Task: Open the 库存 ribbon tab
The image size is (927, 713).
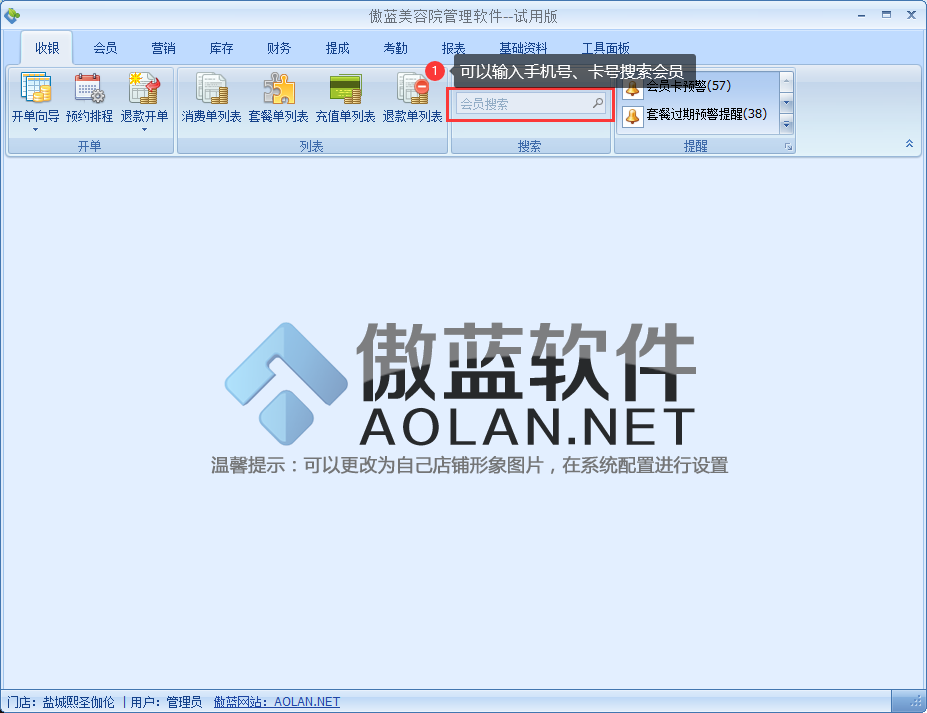Action: click(x=221, y=48)
